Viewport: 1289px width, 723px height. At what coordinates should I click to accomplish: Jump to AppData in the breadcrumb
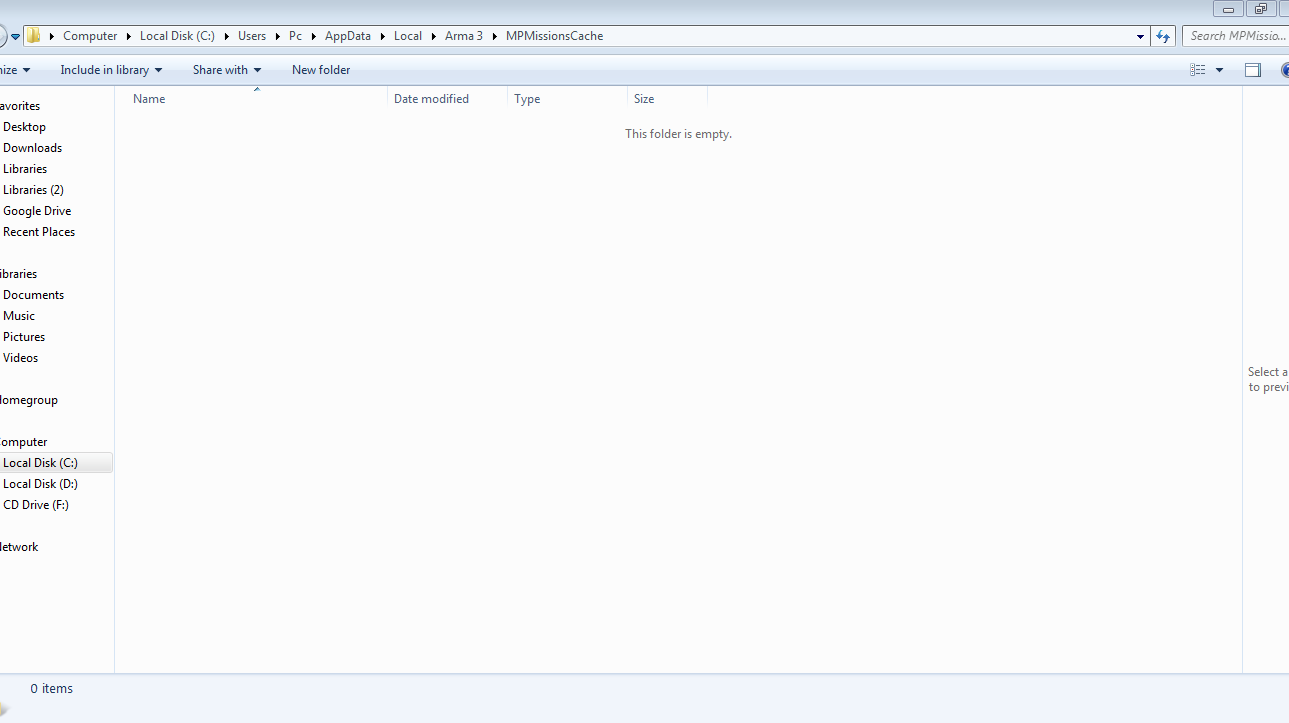click(348, 36)
